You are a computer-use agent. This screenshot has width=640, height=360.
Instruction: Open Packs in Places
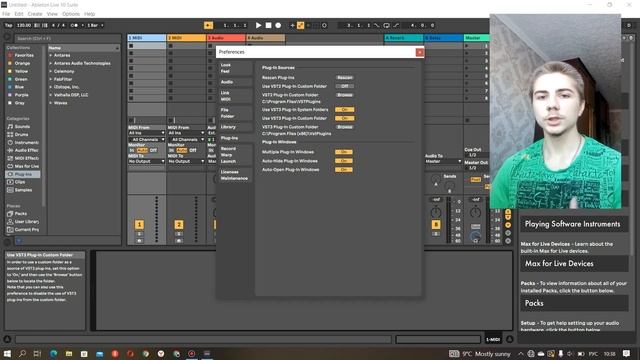click(20, 213)
